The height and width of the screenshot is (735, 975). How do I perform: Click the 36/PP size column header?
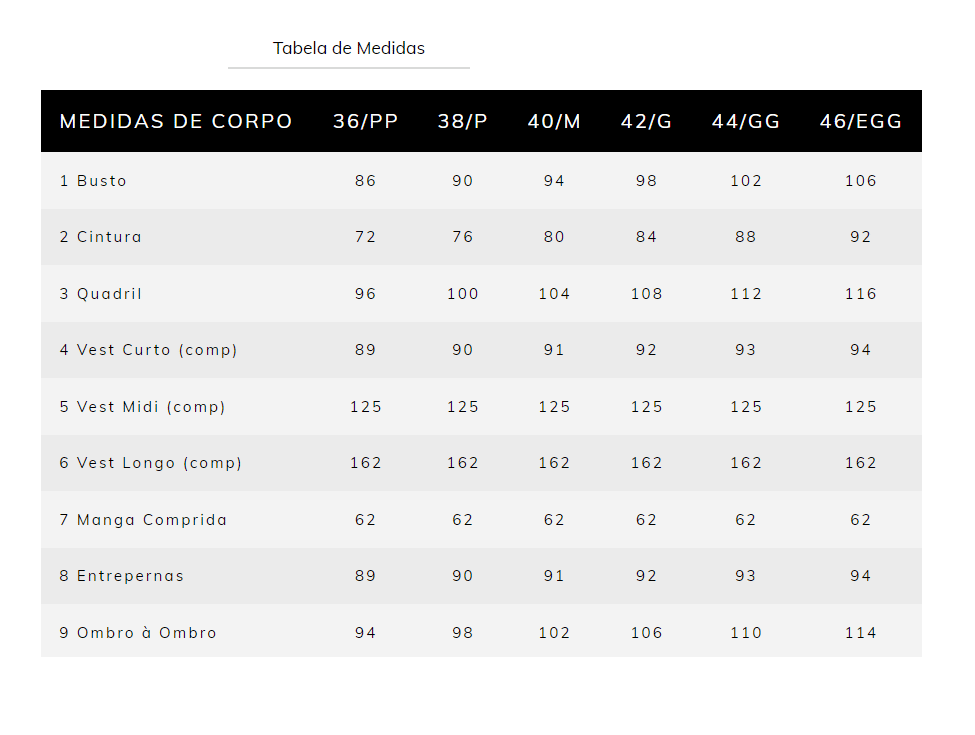pyautogui.click(x=365, y=121)
